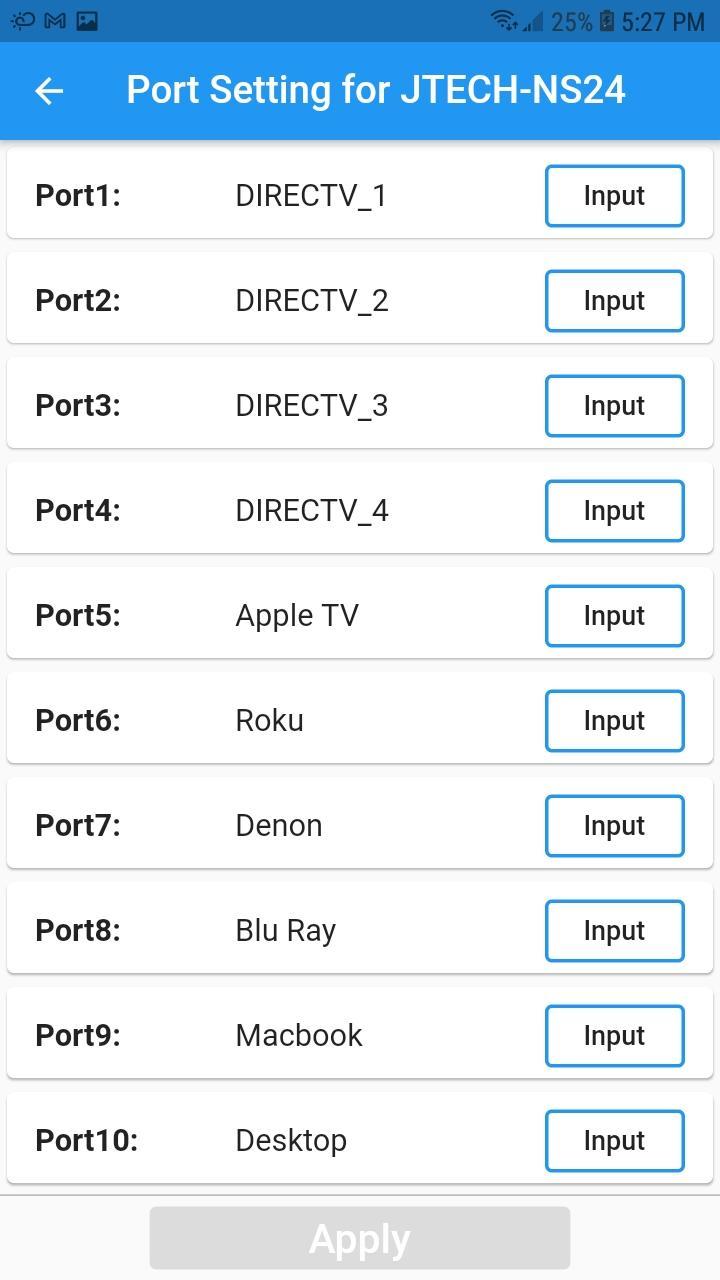Toggle Apple TV port Input button
This screenshot has width=720, height=1280.
(614, 616)
